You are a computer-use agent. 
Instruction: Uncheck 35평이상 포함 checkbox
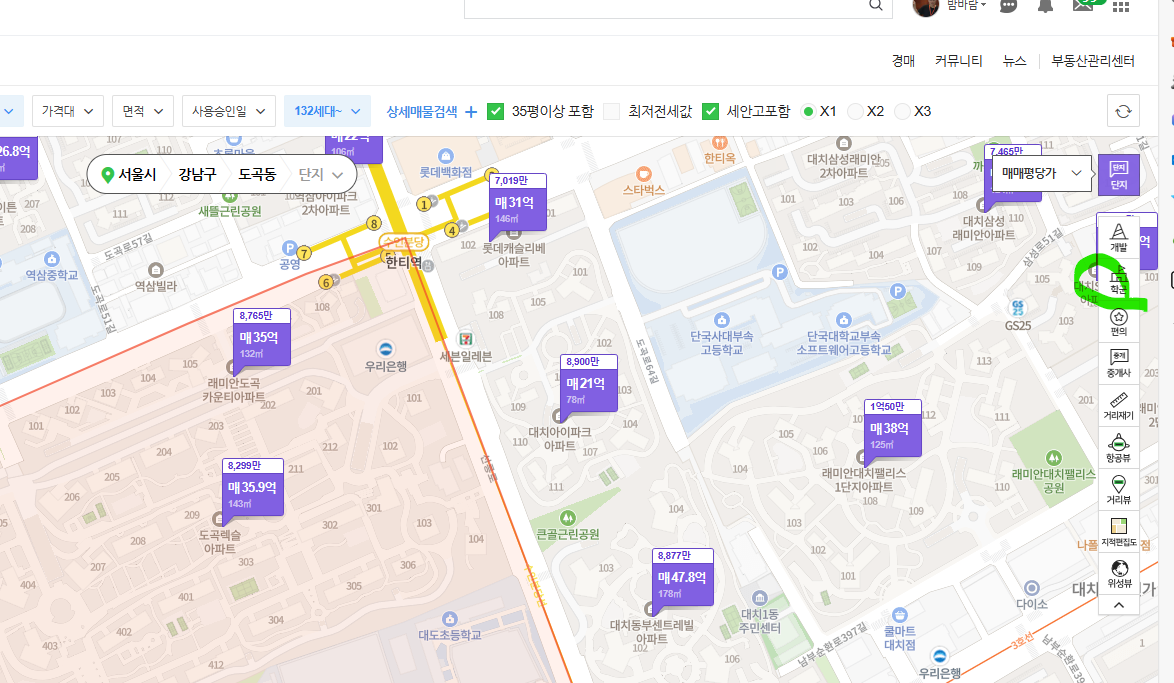point(495,112)
